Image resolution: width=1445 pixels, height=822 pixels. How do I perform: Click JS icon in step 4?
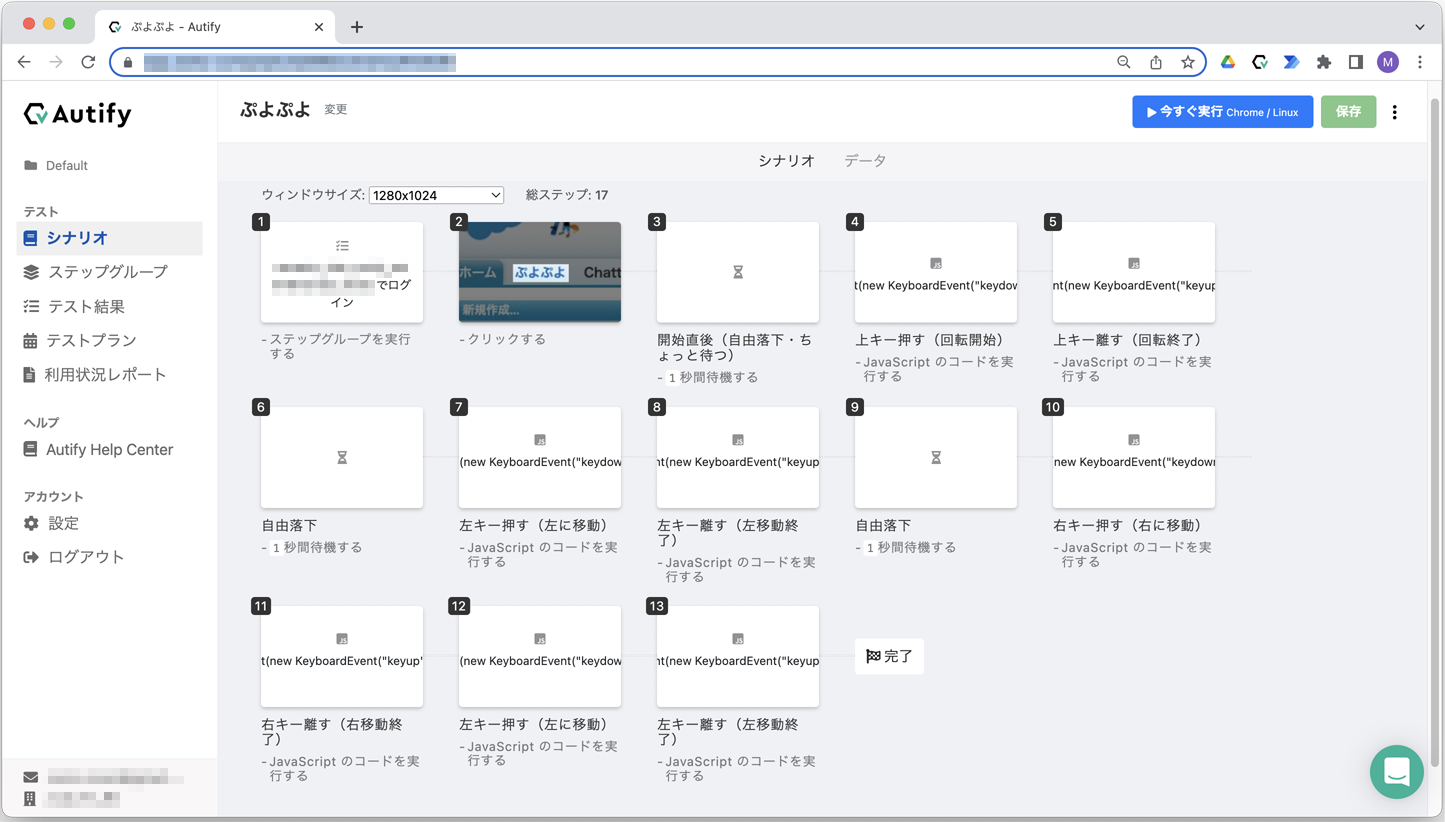pos(936,264)
